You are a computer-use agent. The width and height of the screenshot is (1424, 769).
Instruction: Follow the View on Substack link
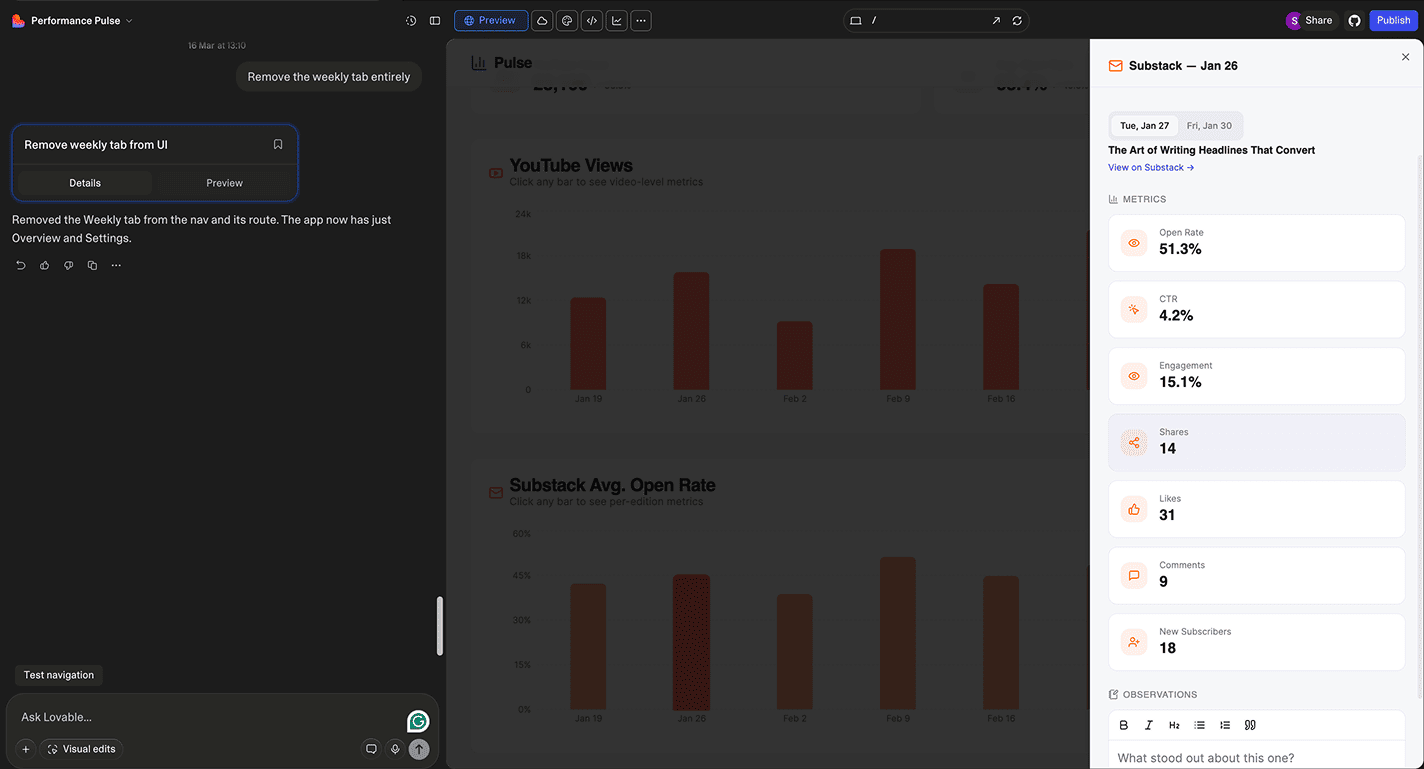click(1151, 168)
